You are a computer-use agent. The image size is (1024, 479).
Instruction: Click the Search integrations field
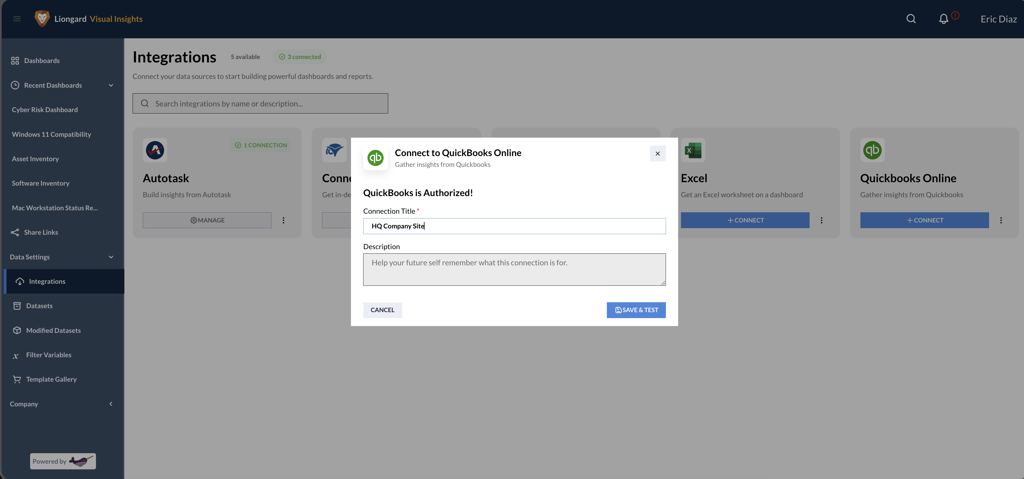260,103
